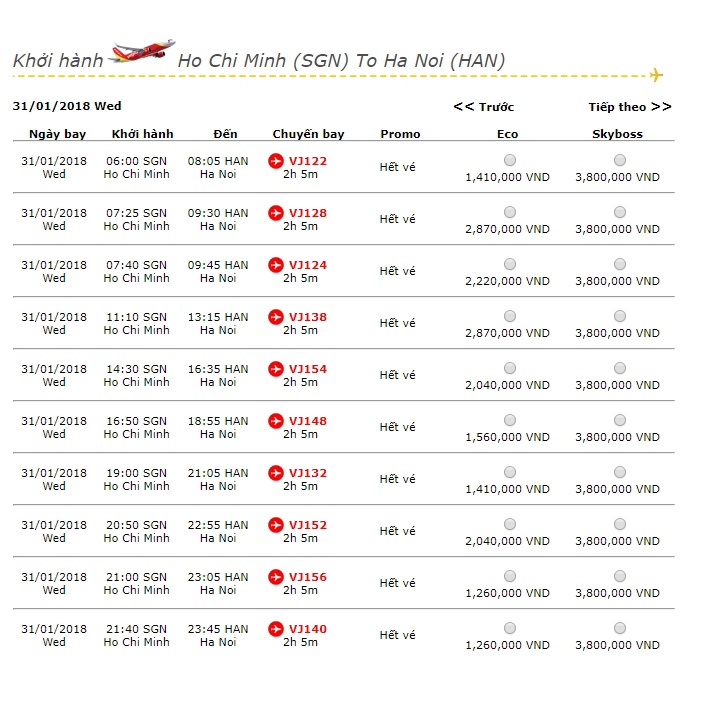The width and height of the screenshot is (701, 702).
Task: Select Eco fare for flight VJ122
Action: pos(510,160)
